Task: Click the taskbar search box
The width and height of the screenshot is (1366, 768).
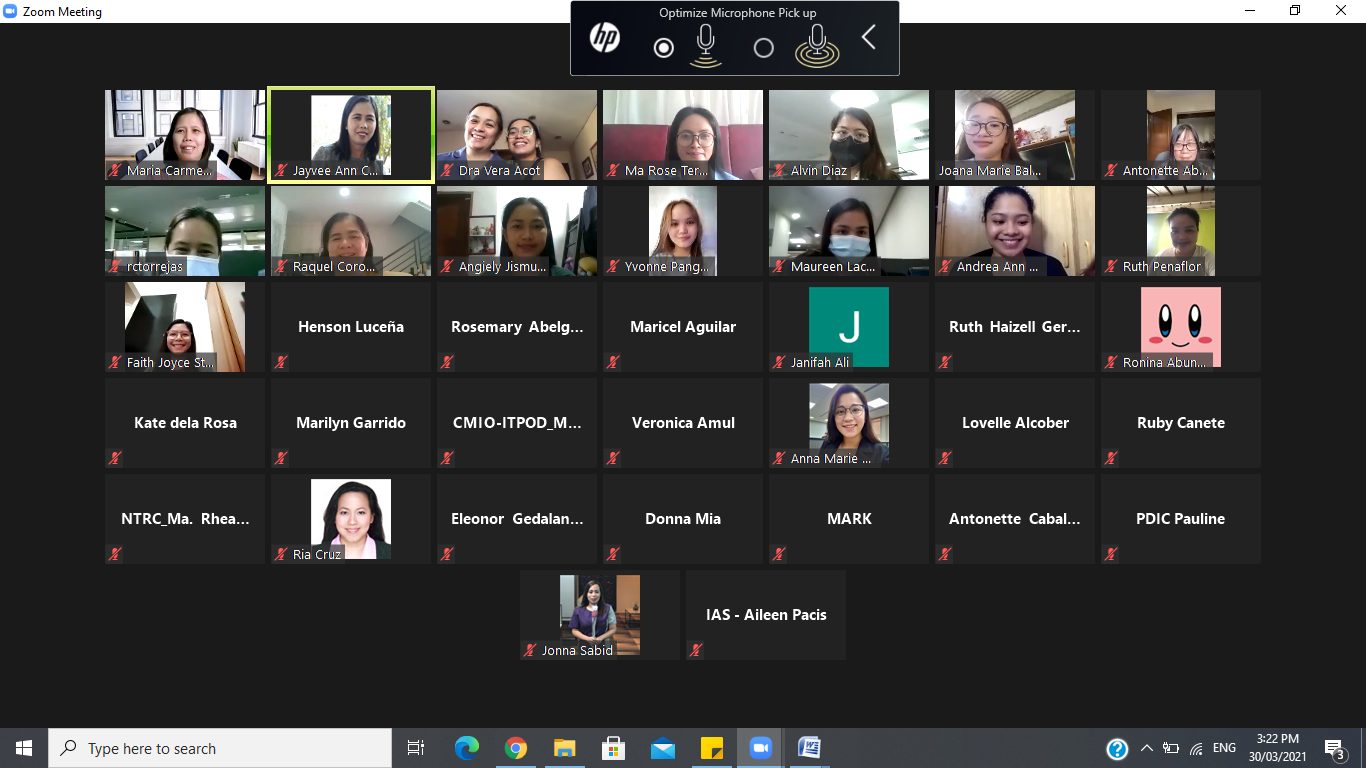Action: click(220, 748)
